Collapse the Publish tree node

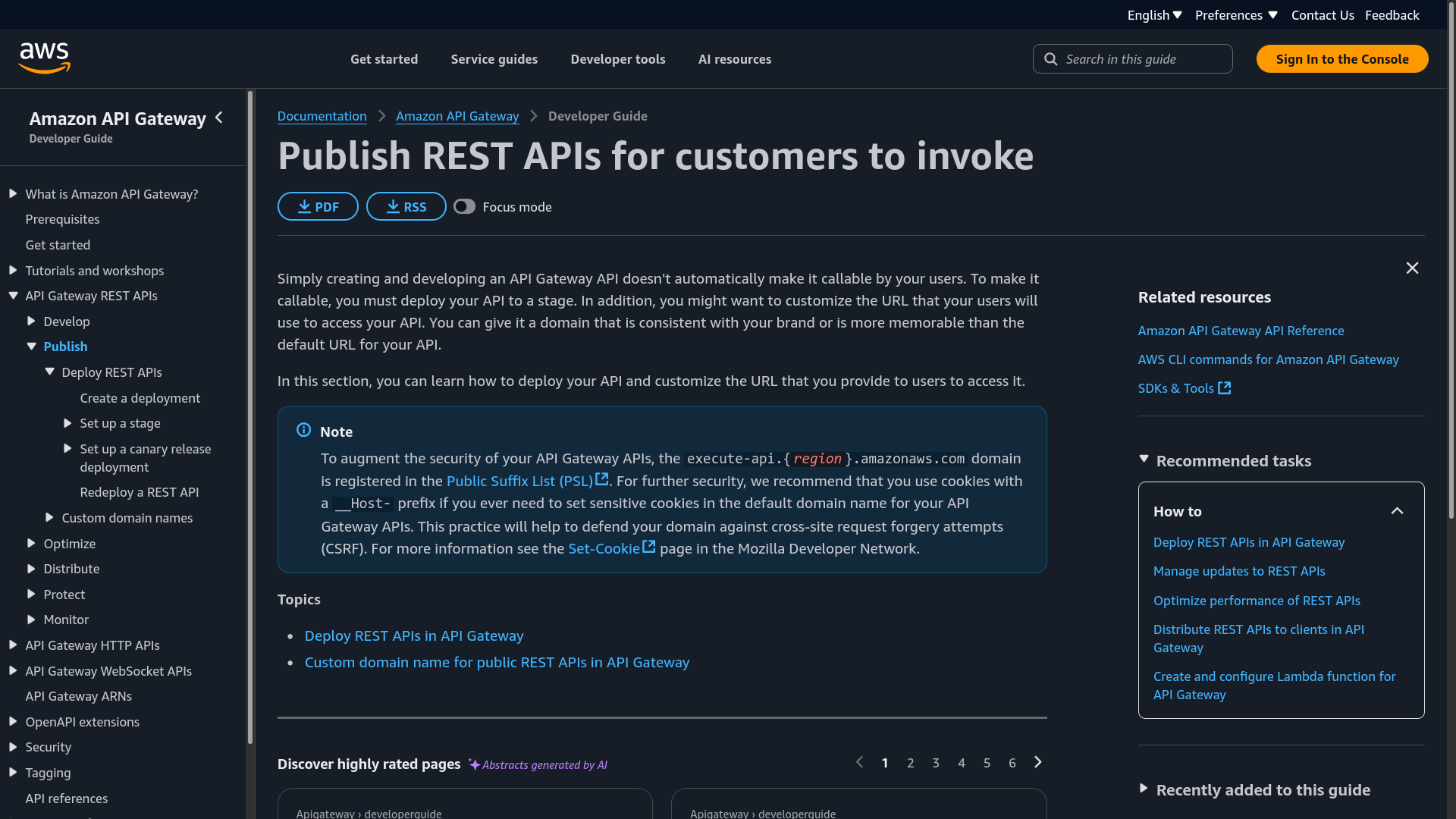pos(31,347)
